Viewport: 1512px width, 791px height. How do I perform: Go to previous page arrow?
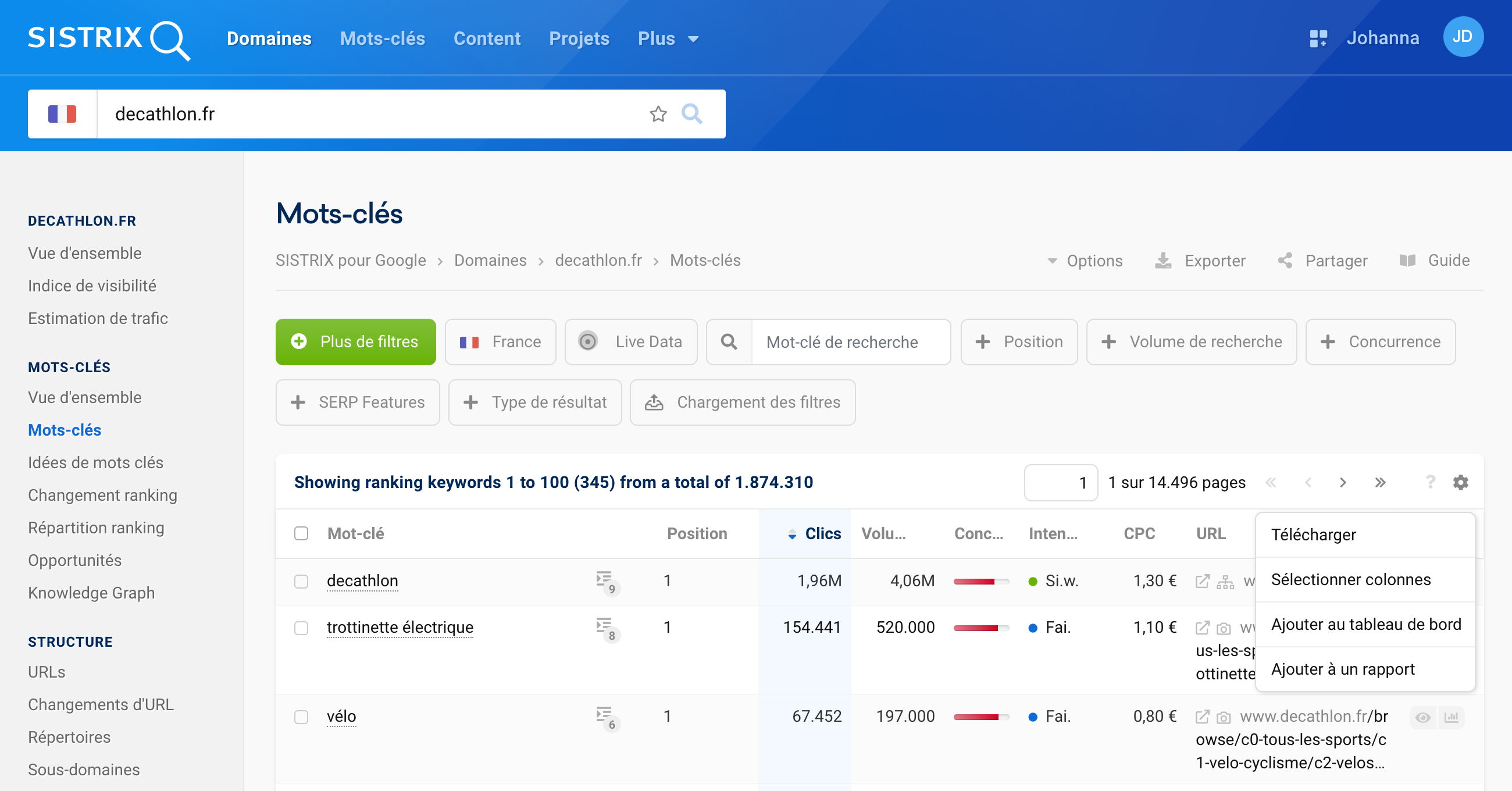point(1308,483)
